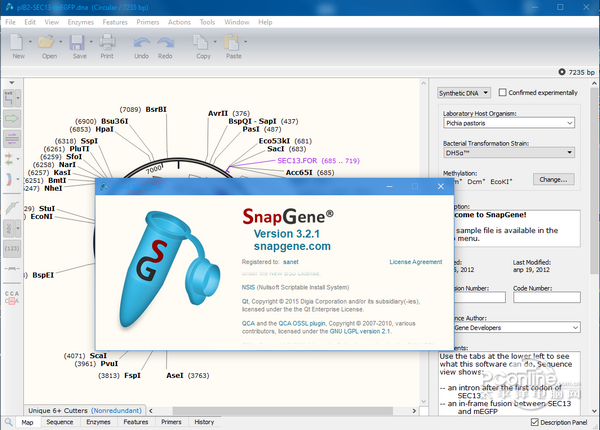The height and width of the screenshot is (430, 600).
Task: Open the Synthetic DNA dropdown
Action: (x=464, y=92)
